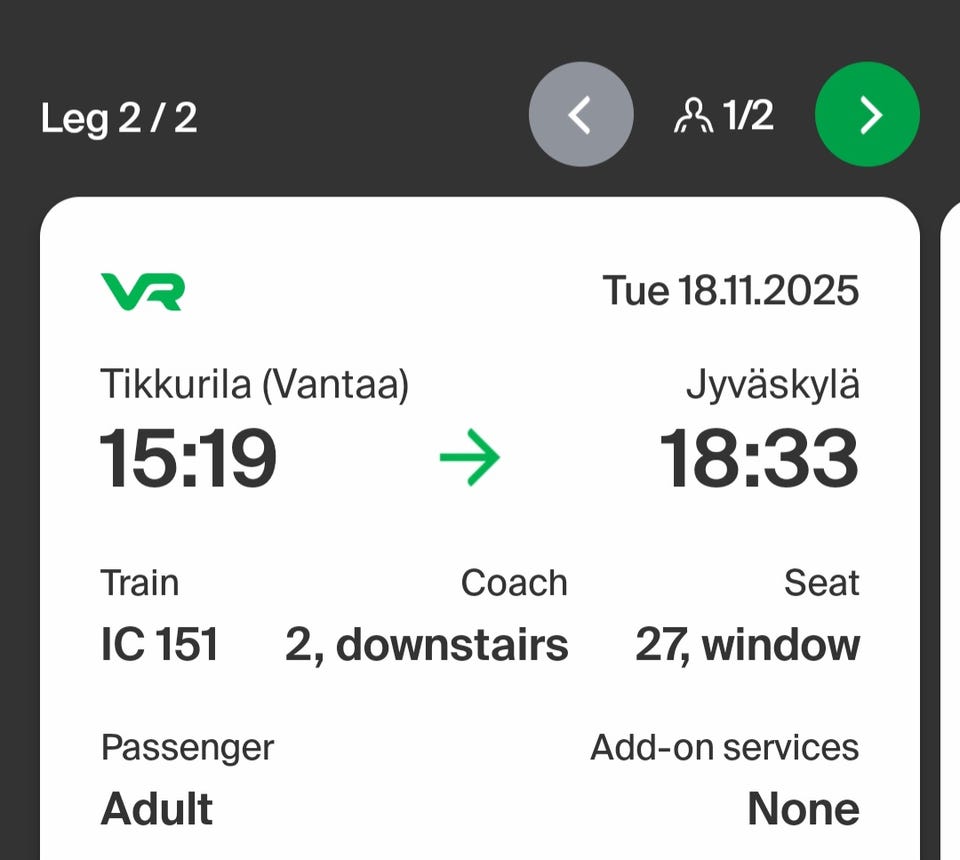960x860 pixels.
Task: Tap the travel date Tue 18.11.2025
Action: tap(730, 291)
